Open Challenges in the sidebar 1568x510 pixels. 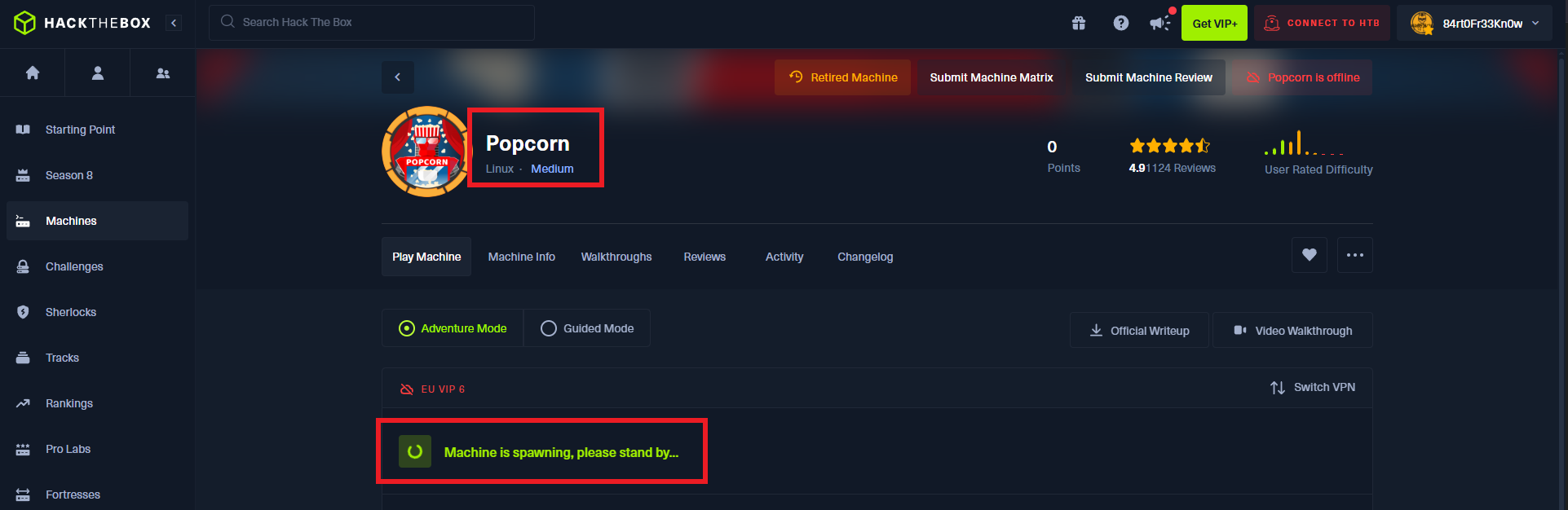97,266
